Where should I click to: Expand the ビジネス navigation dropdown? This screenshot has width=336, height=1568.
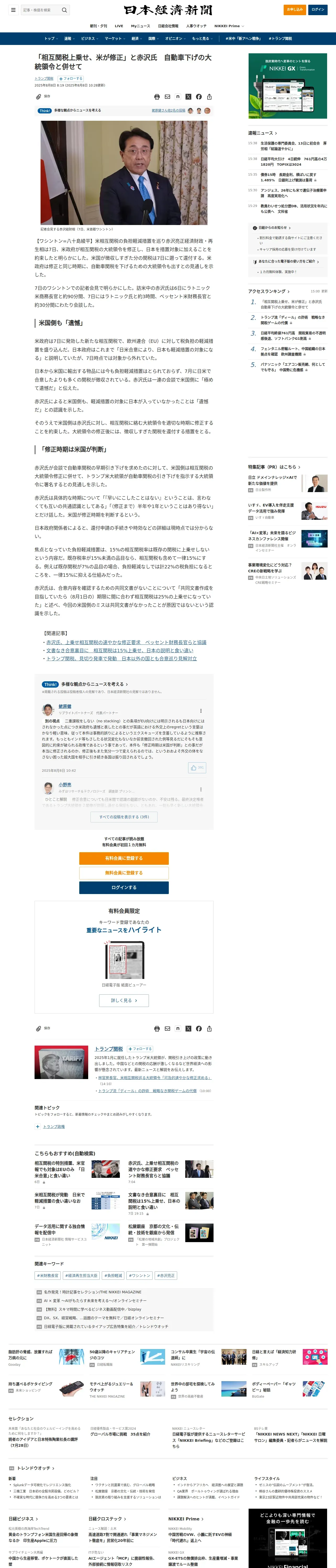coord(90,38)
